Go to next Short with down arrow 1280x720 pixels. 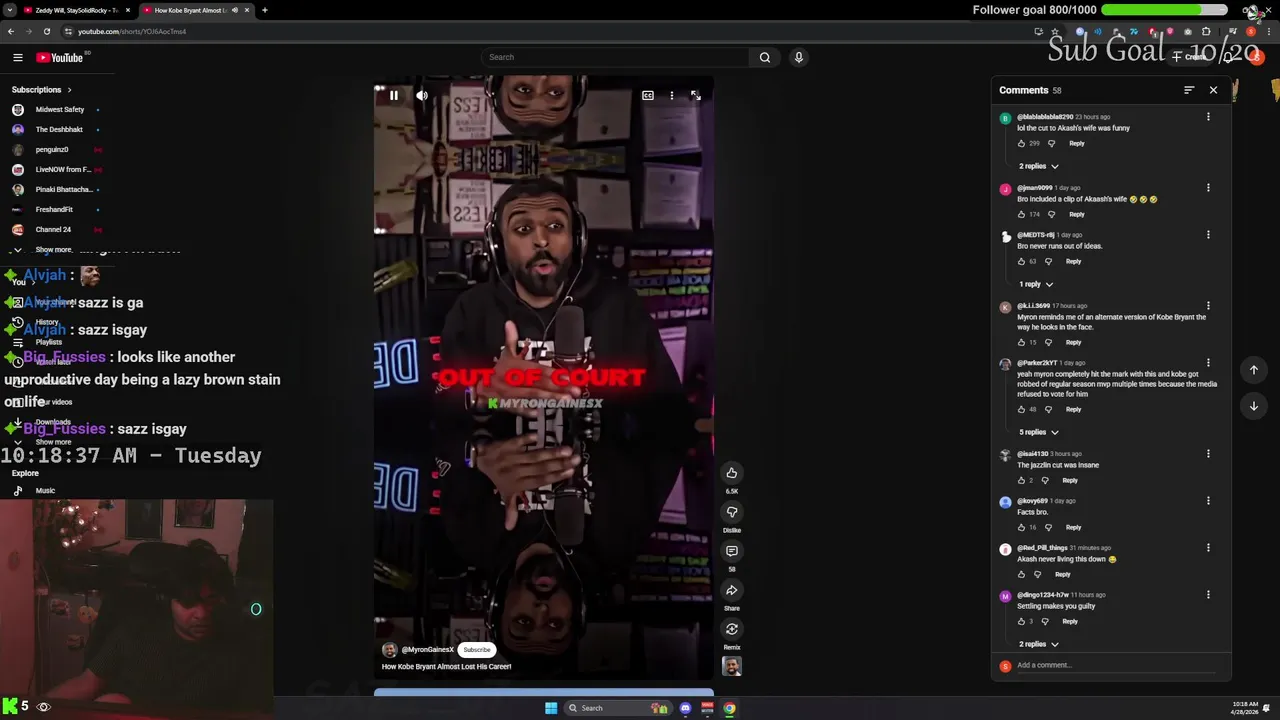tap(1253, 406)
